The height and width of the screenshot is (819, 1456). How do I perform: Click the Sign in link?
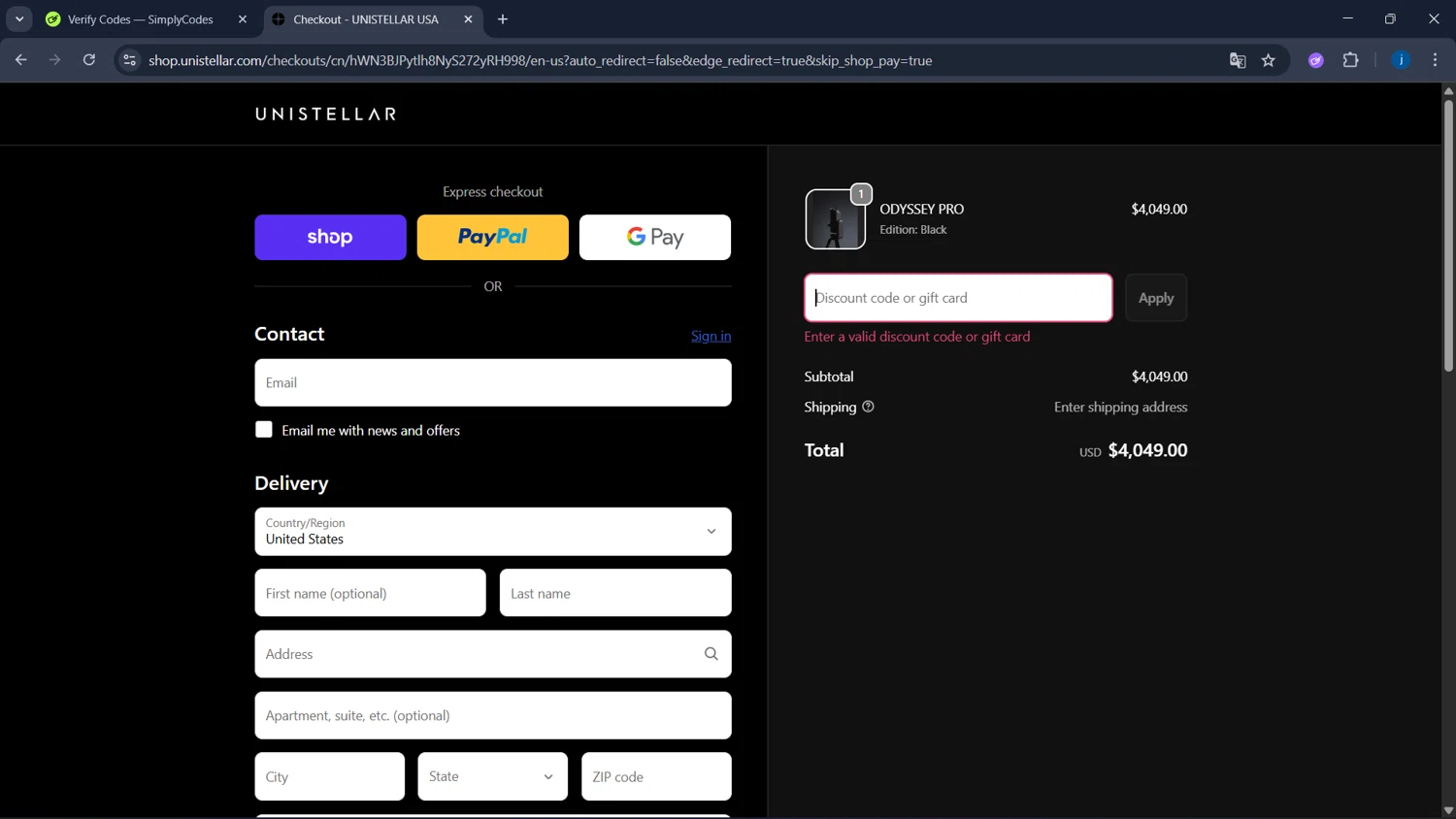711,336
